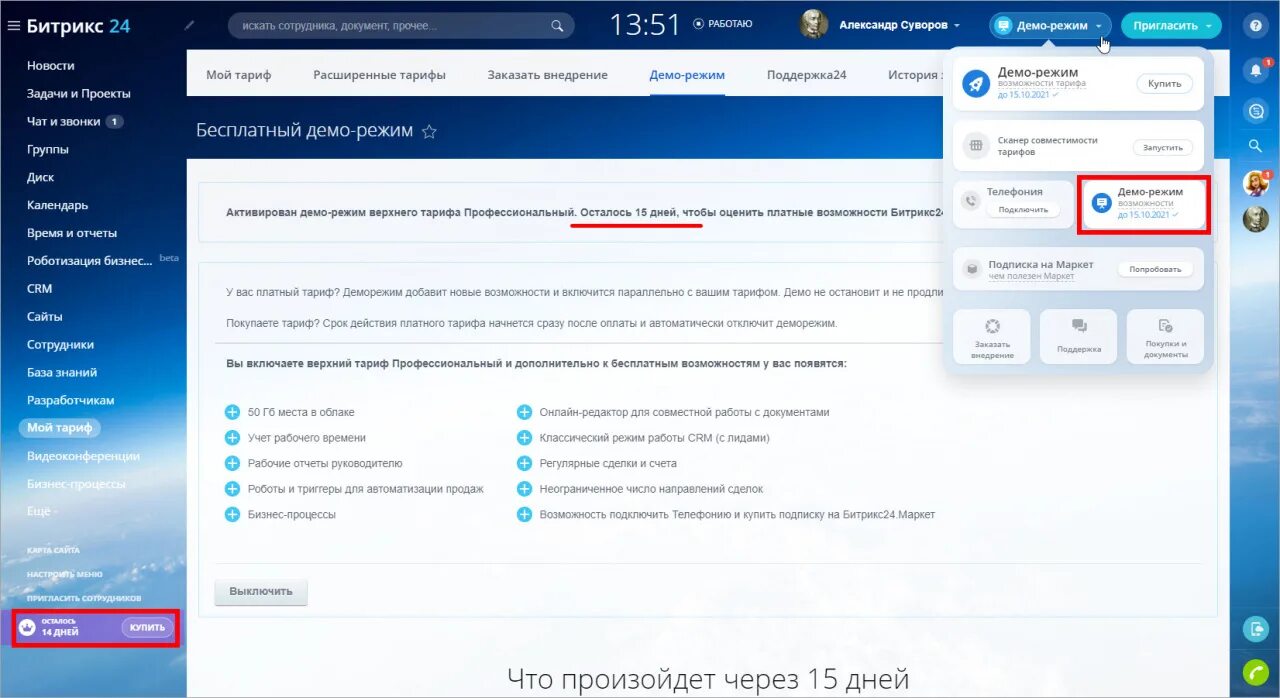The width and height of the screenshot is (1280, 698).
Task: Click Попробовать for Маркет subscription
Action: click(x=1155, y=269)
